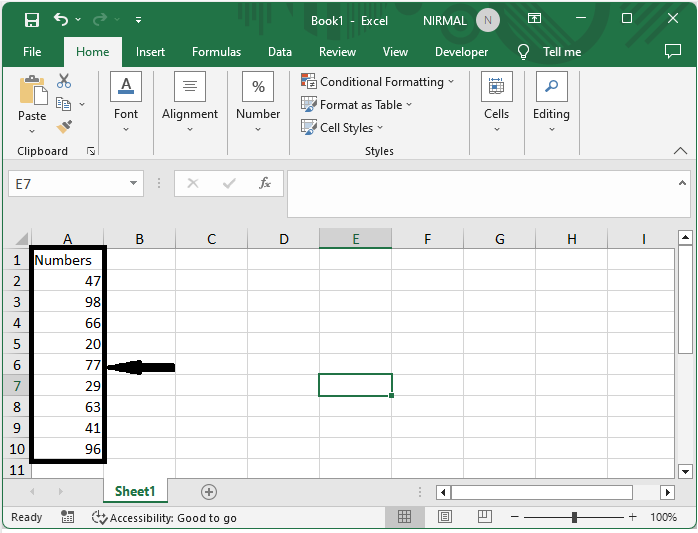The image size is (698, 533).
Task: Open the Conditional Formatting menu
Action: point(377,82)
